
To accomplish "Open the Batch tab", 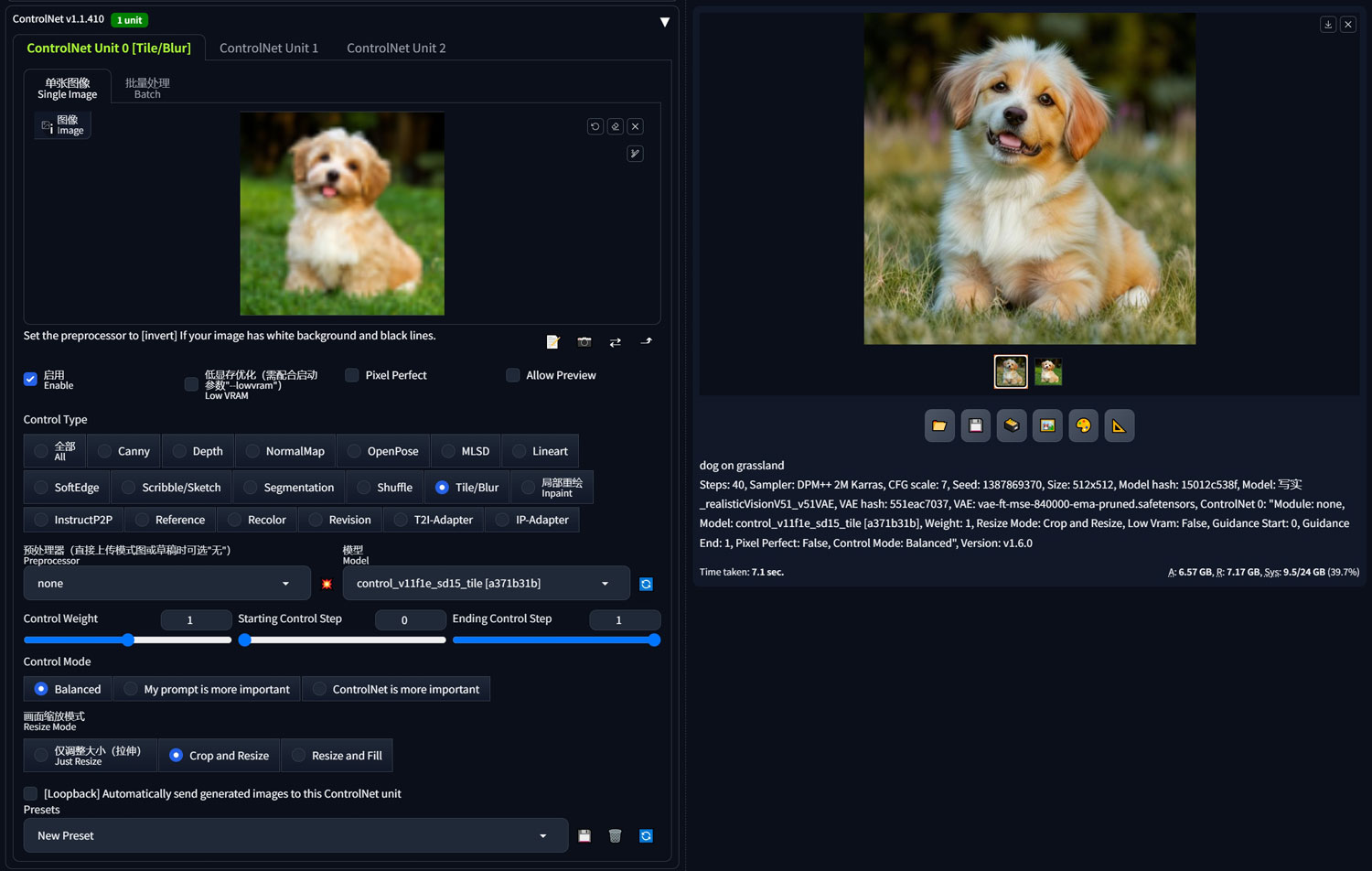I will [147, 88].
